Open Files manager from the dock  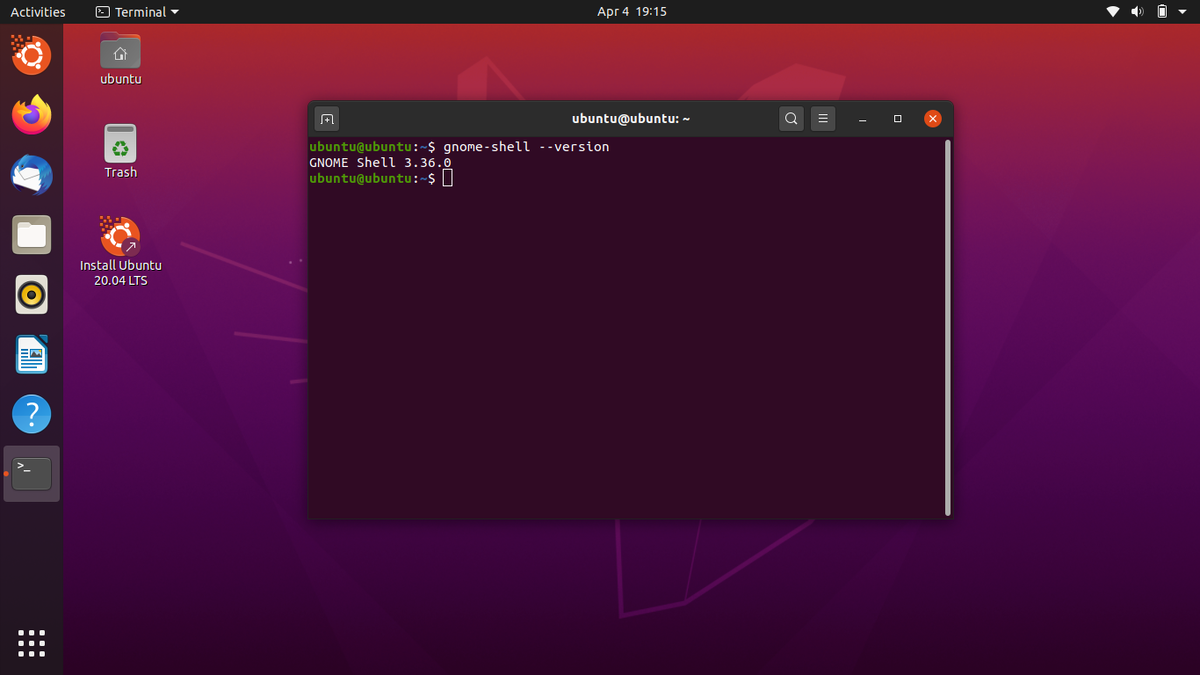click(32, 235)
